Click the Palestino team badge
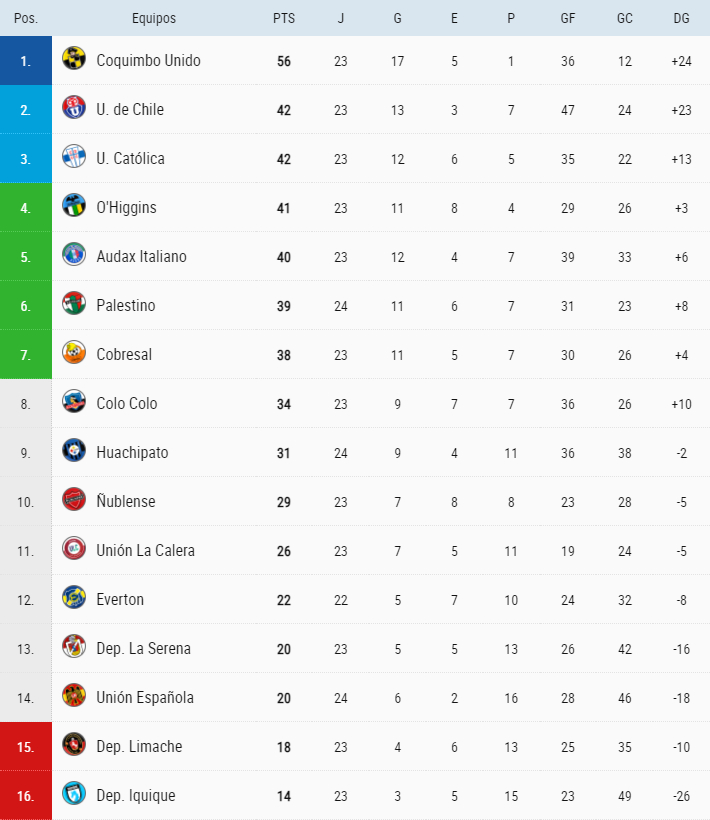The width and height of the screenshot is (710, 820). pyautogui.click(x=74, y=305)
